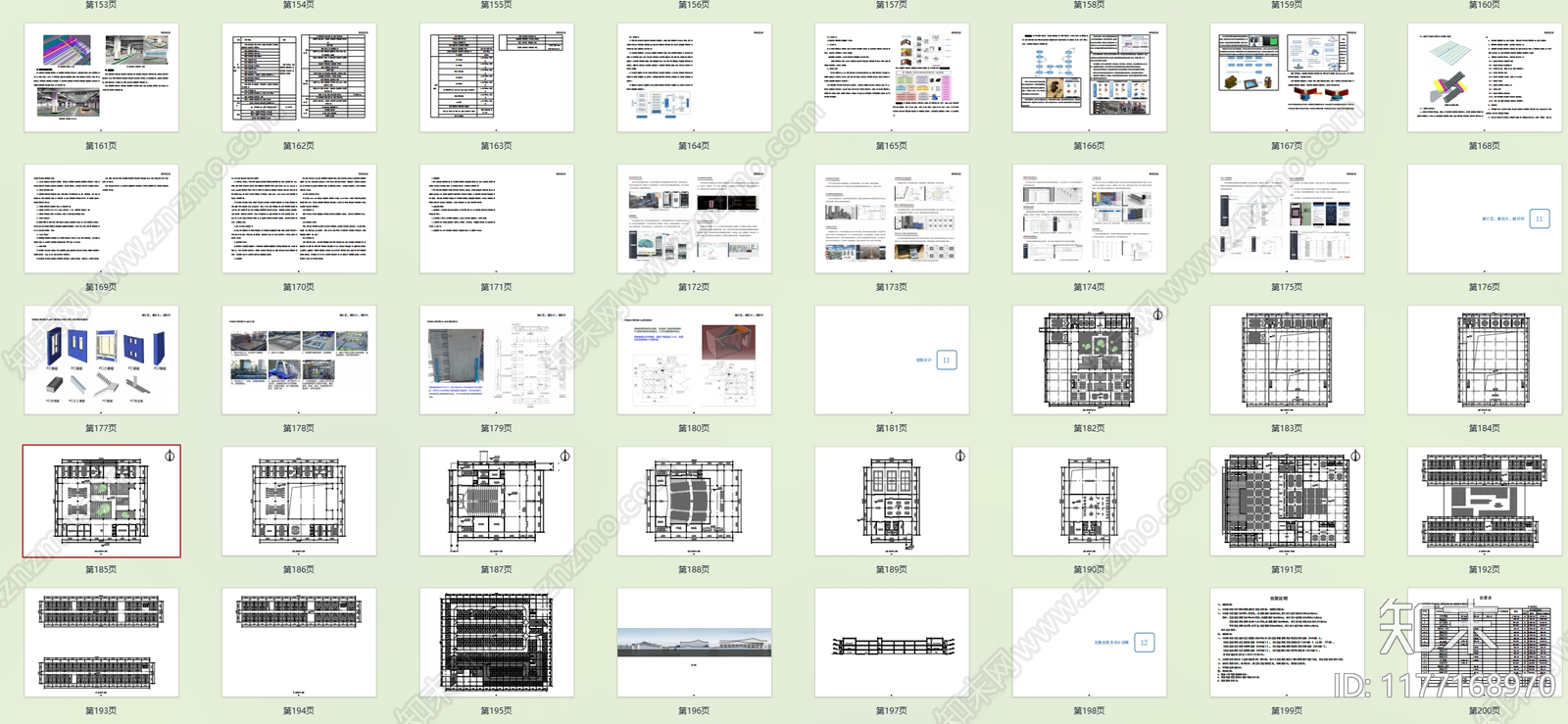Select the page 197 section thumbnail
This screenshot has height=724, width=1568.
tap(892, 643)
